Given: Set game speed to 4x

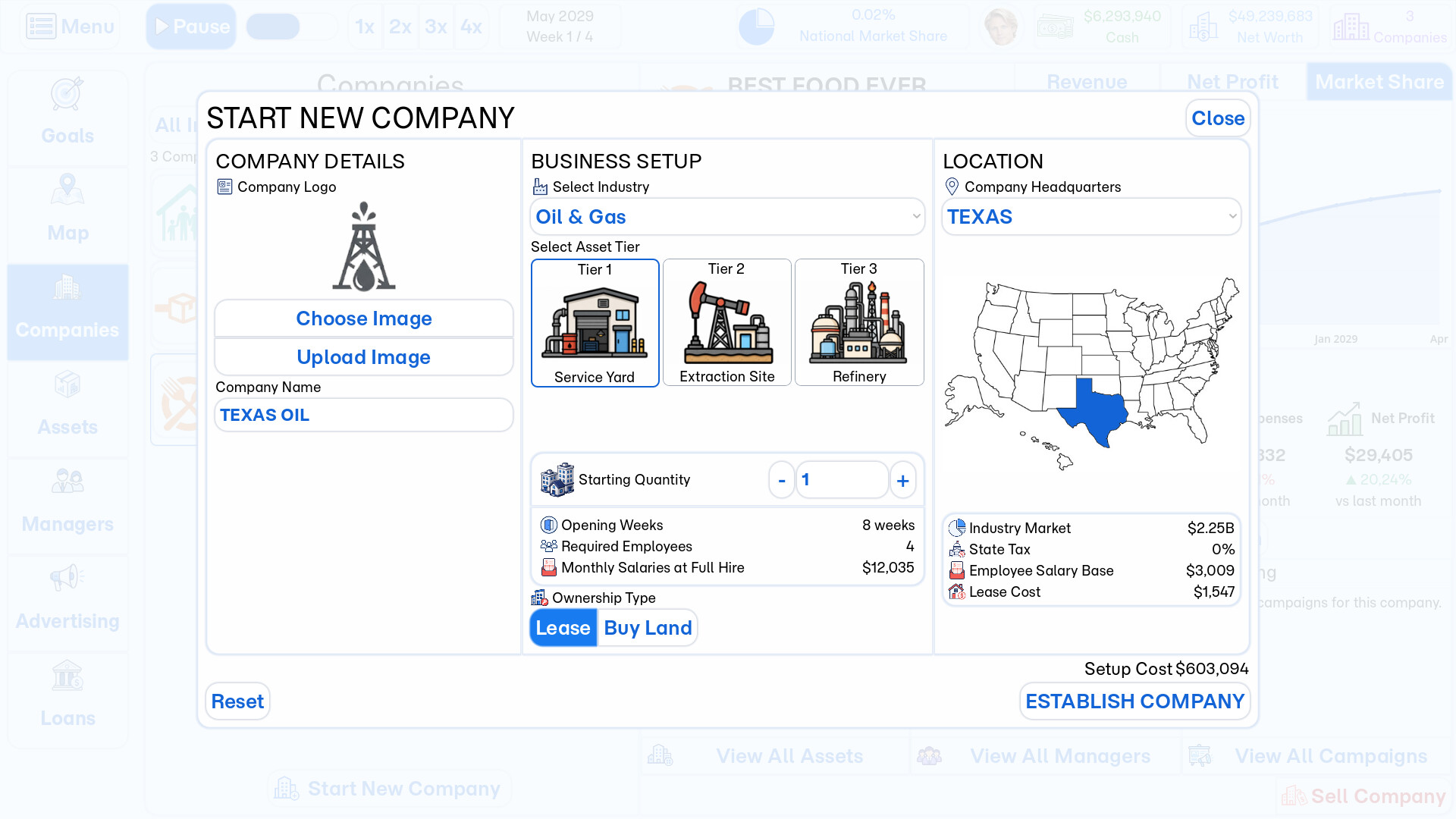Looking at the screenshot, I should [471, 27].
